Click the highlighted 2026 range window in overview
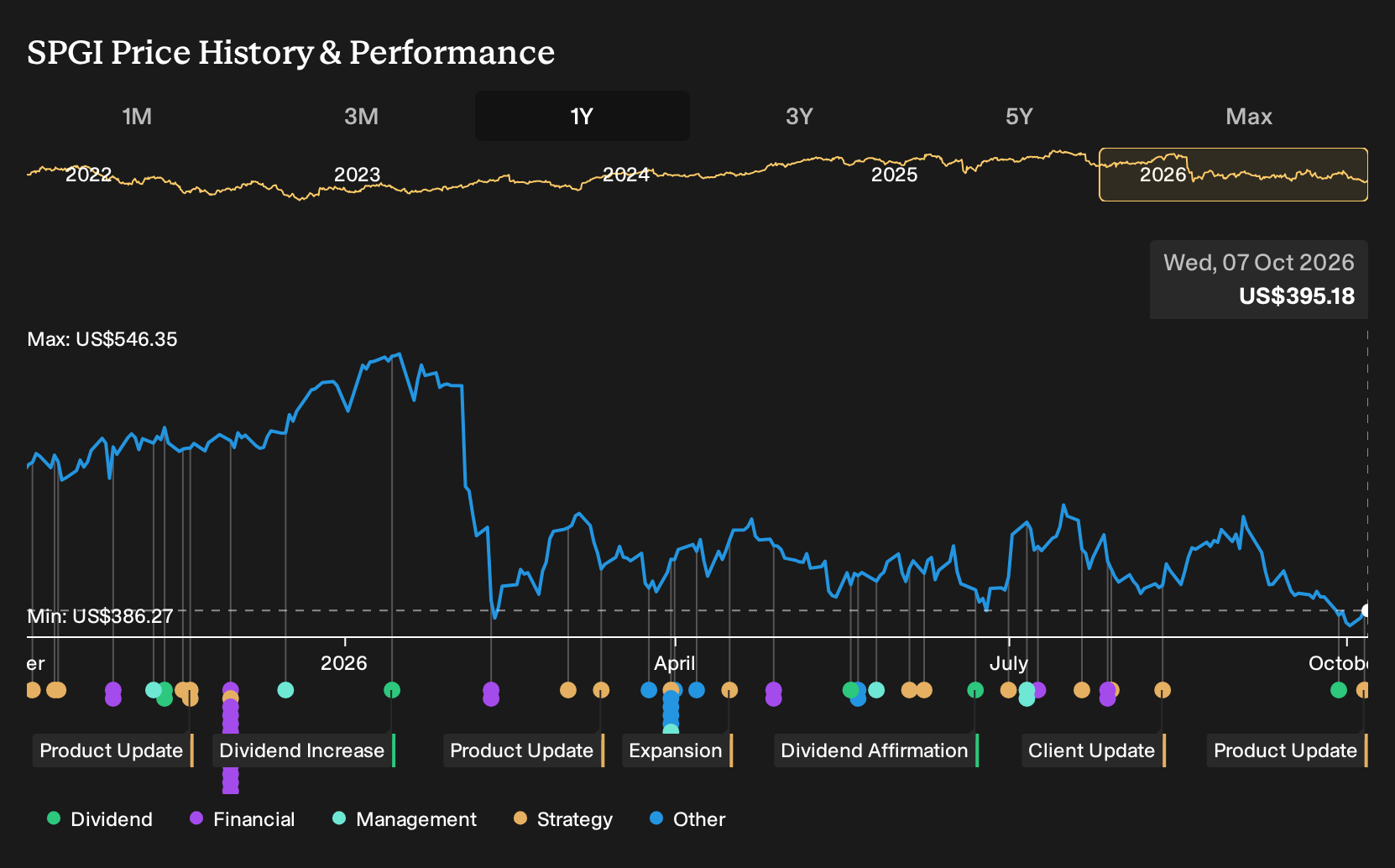Viewport: 1395px width, 868px height. 1234,175
